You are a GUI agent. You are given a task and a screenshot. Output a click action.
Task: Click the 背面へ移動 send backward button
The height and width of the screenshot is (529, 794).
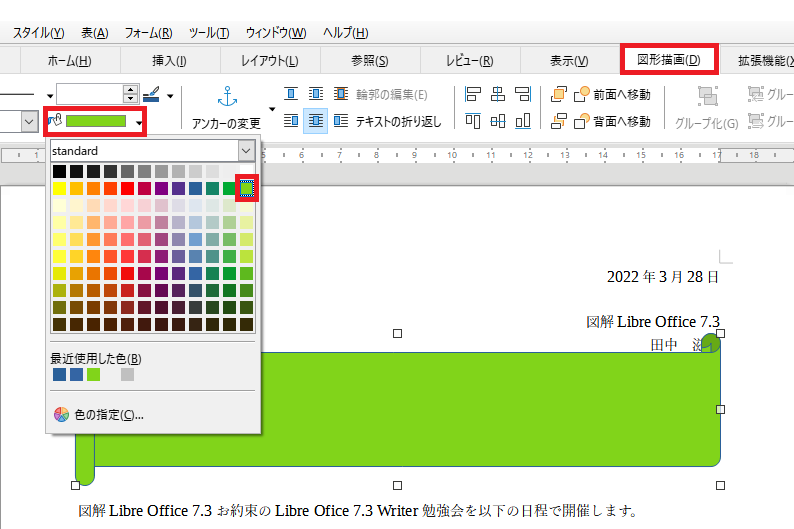(613, 121)
